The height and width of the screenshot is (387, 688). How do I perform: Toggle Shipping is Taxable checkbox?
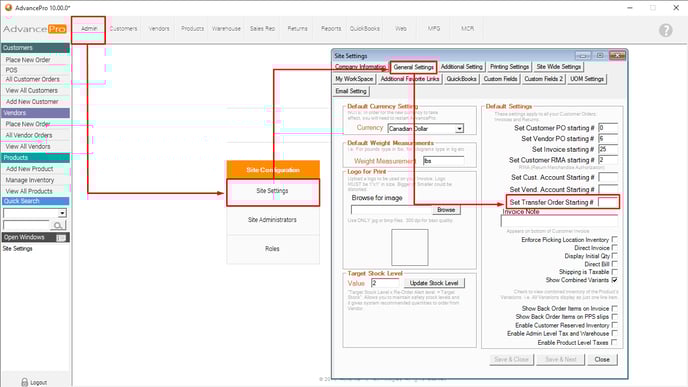pos(614,272)
